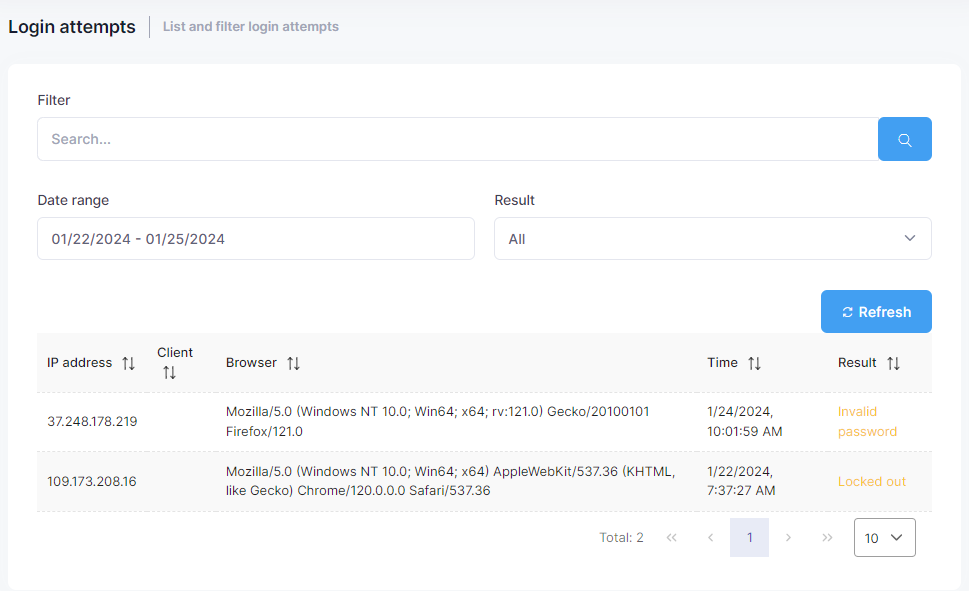Screen dimensions: 969x591
Task: Click the IP address column header label
Action: (80, 363)
